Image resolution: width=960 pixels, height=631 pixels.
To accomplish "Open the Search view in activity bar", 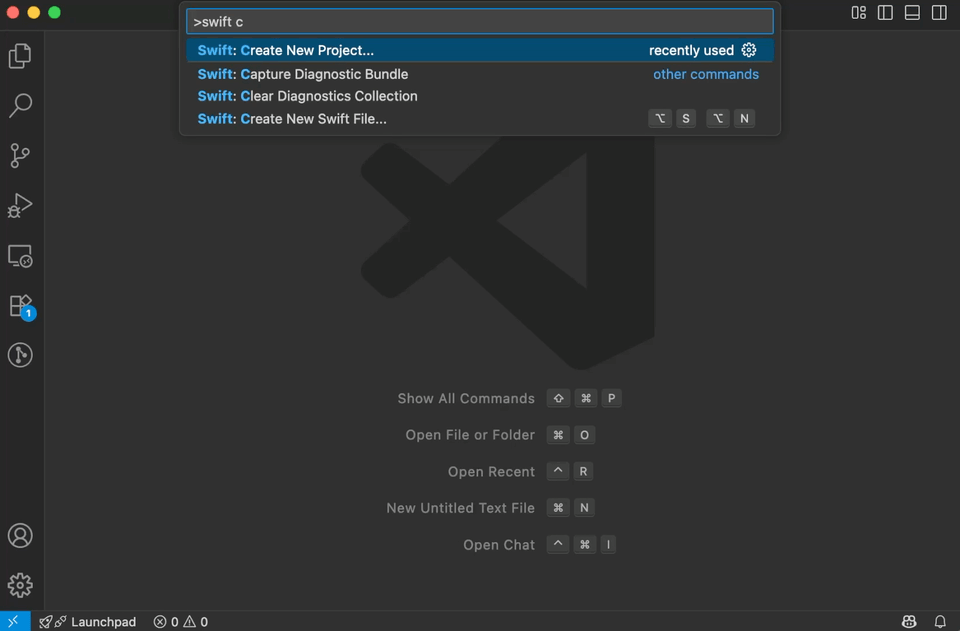I will tap(20, 105).
